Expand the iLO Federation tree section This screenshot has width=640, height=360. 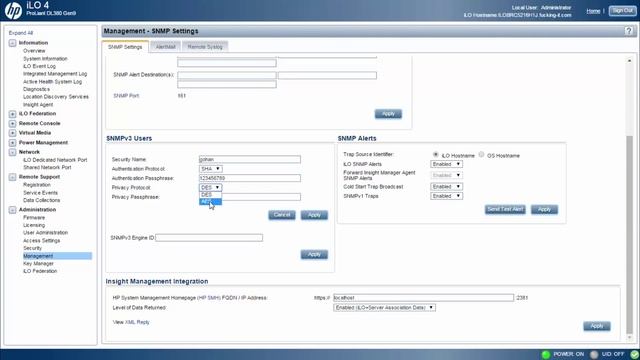12,114
